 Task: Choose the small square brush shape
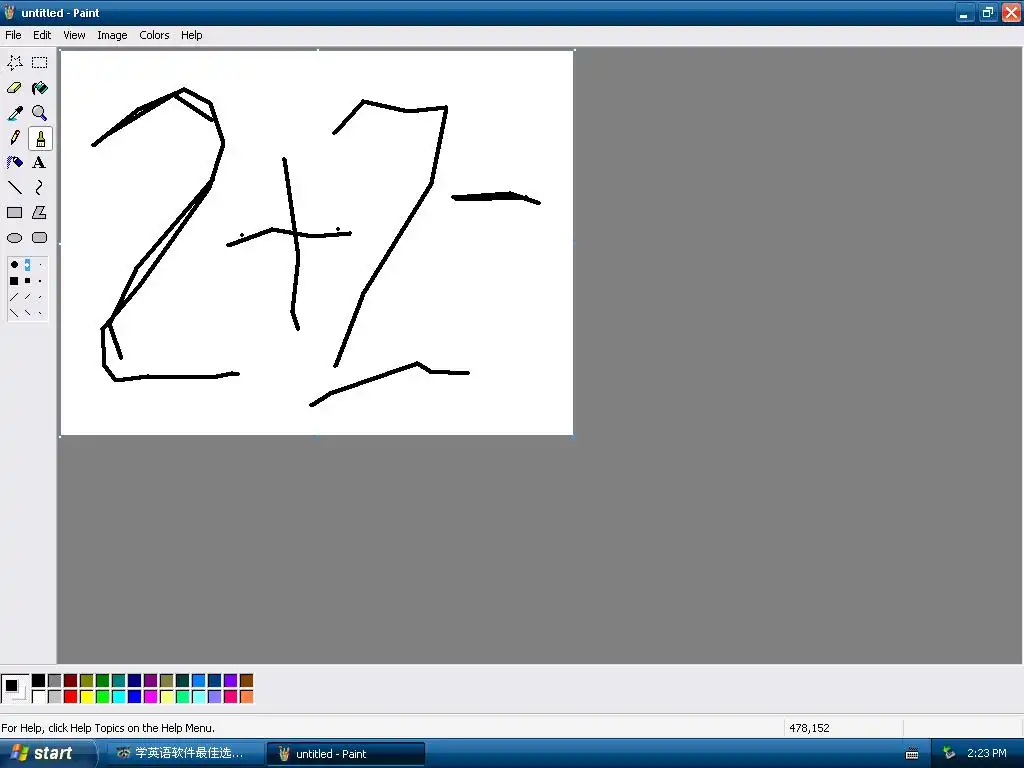[x=40, y=281]
